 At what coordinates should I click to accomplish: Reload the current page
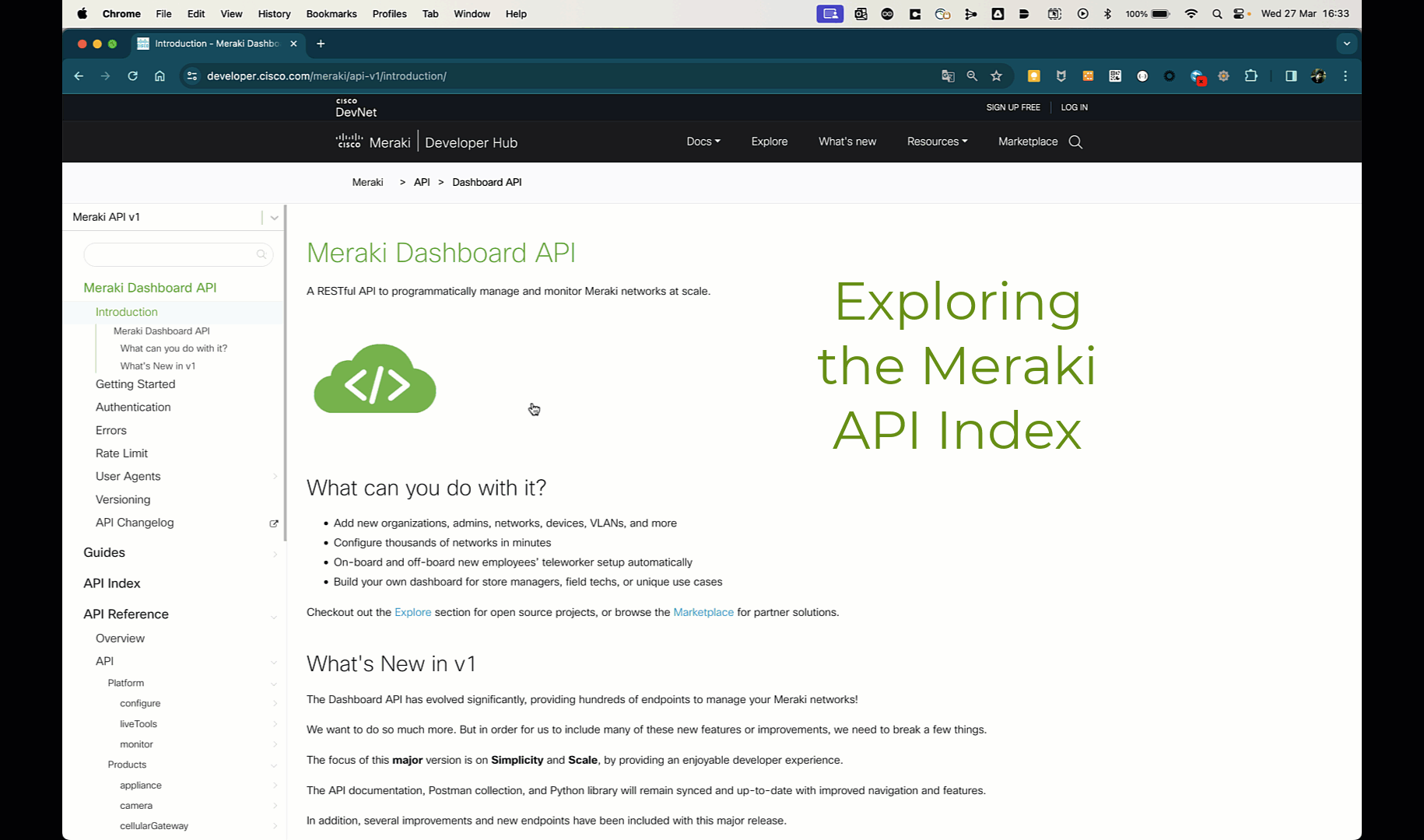point(132,75)
